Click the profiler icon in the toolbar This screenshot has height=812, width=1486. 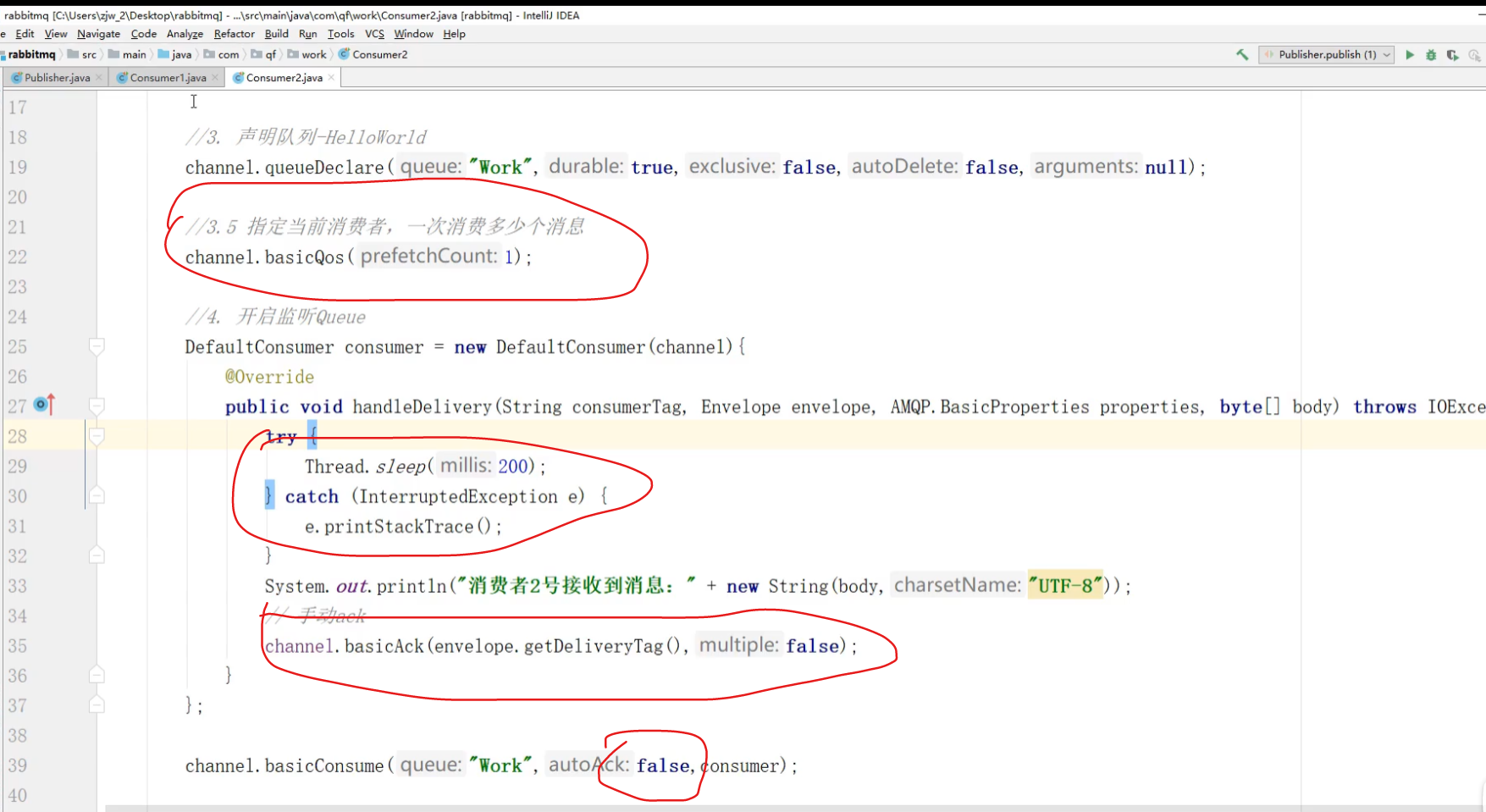point(1474,54)
